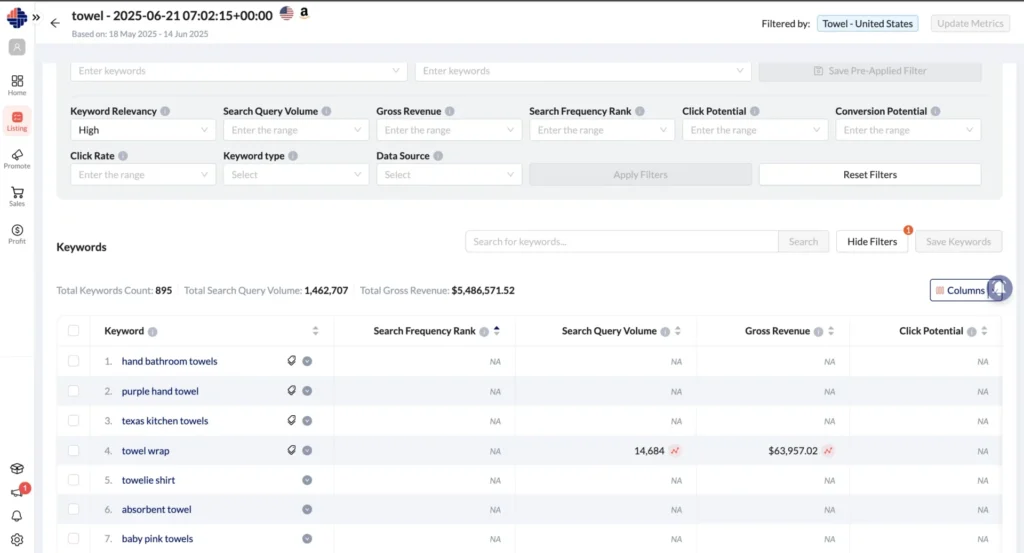Open Search Frequency Rank range dropdown
Image resolution: width=1024 pixels, height=553 pixels.
[601, 130]
